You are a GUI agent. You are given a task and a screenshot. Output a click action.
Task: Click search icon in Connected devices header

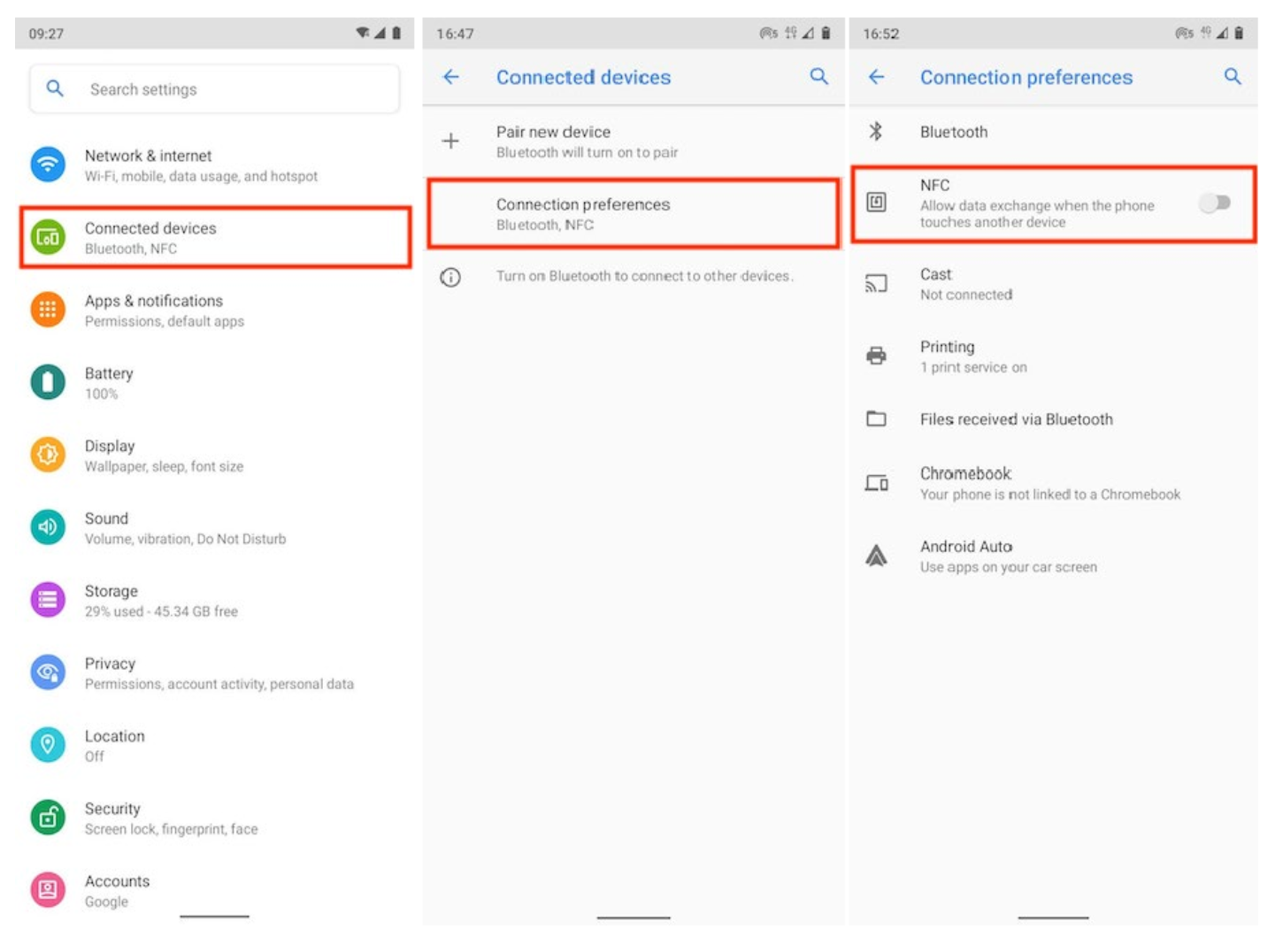(x=818, y=77)
